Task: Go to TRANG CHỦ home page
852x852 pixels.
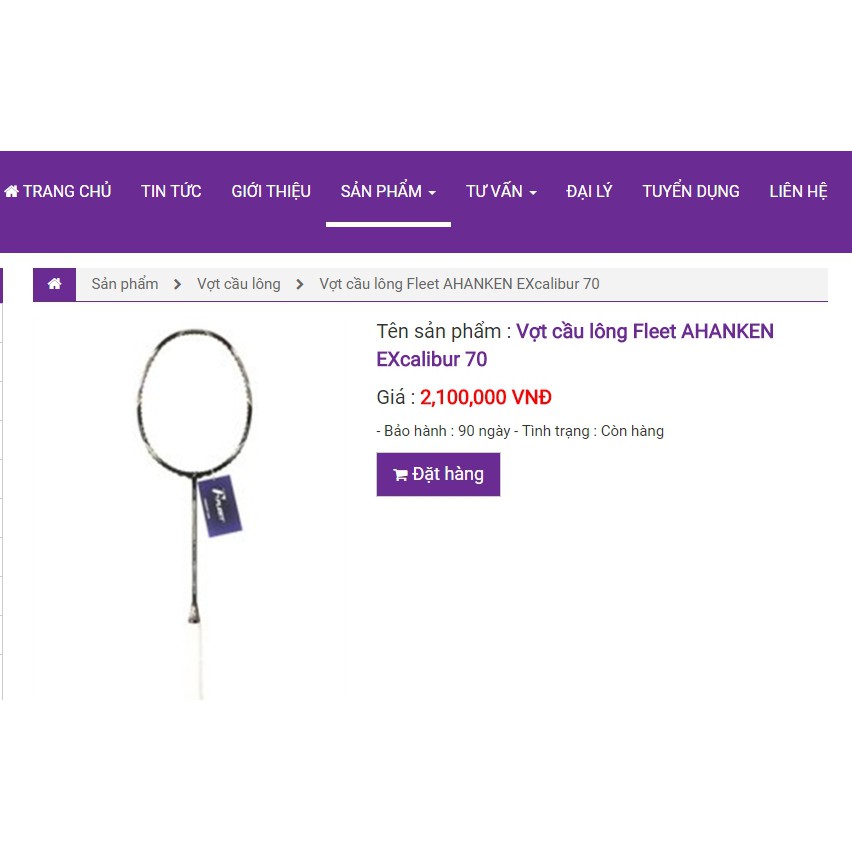Action: point(58,191)
